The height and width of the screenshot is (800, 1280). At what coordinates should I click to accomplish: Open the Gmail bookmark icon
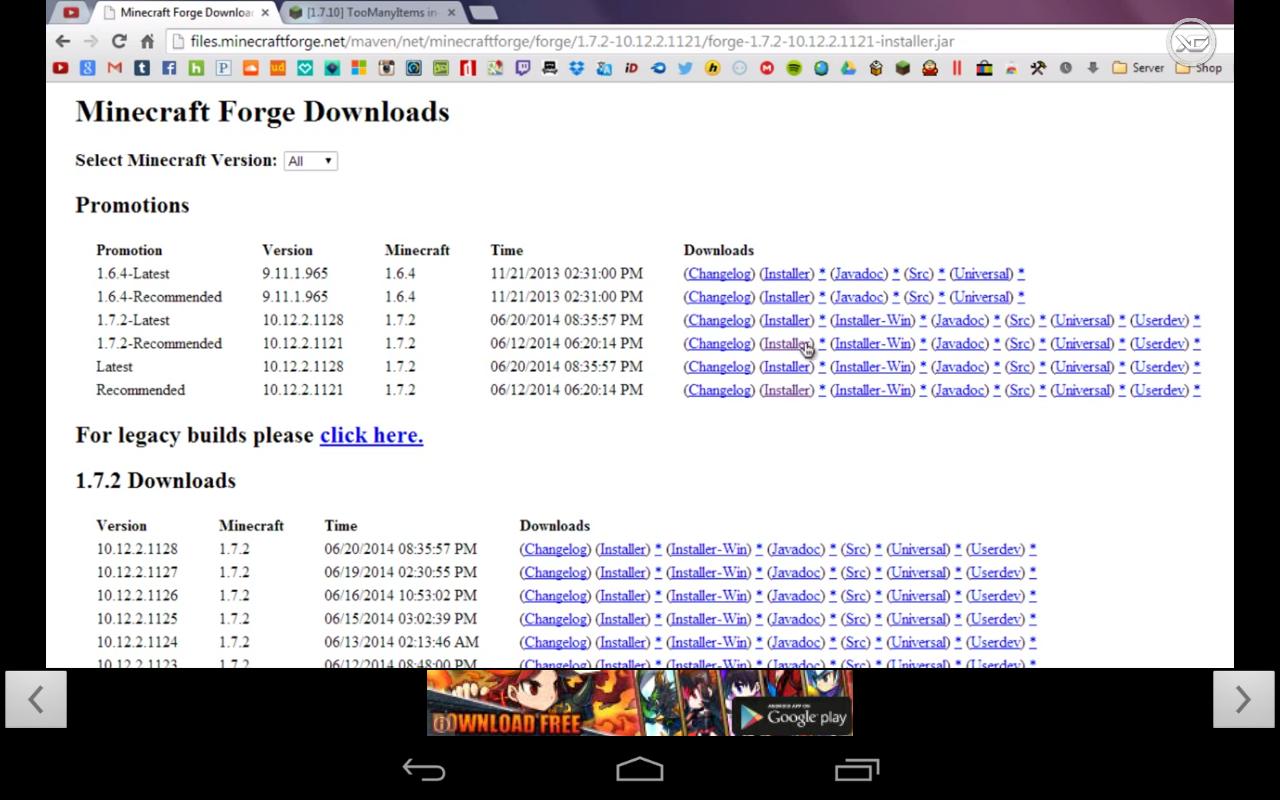[x=115, y=68]
